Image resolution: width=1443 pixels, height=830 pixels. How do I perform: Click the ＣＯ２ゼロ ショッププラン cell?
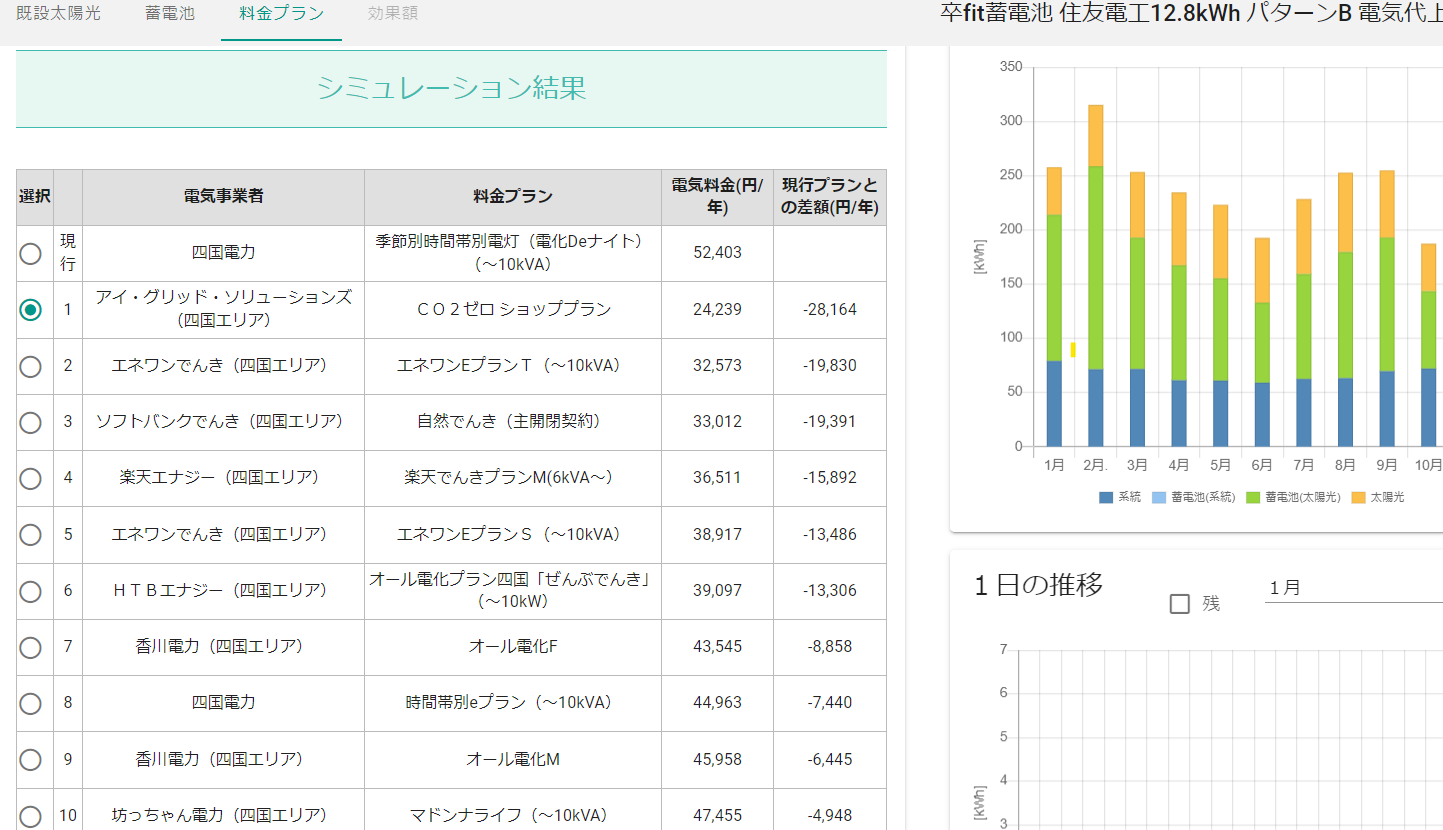point(513,310)
